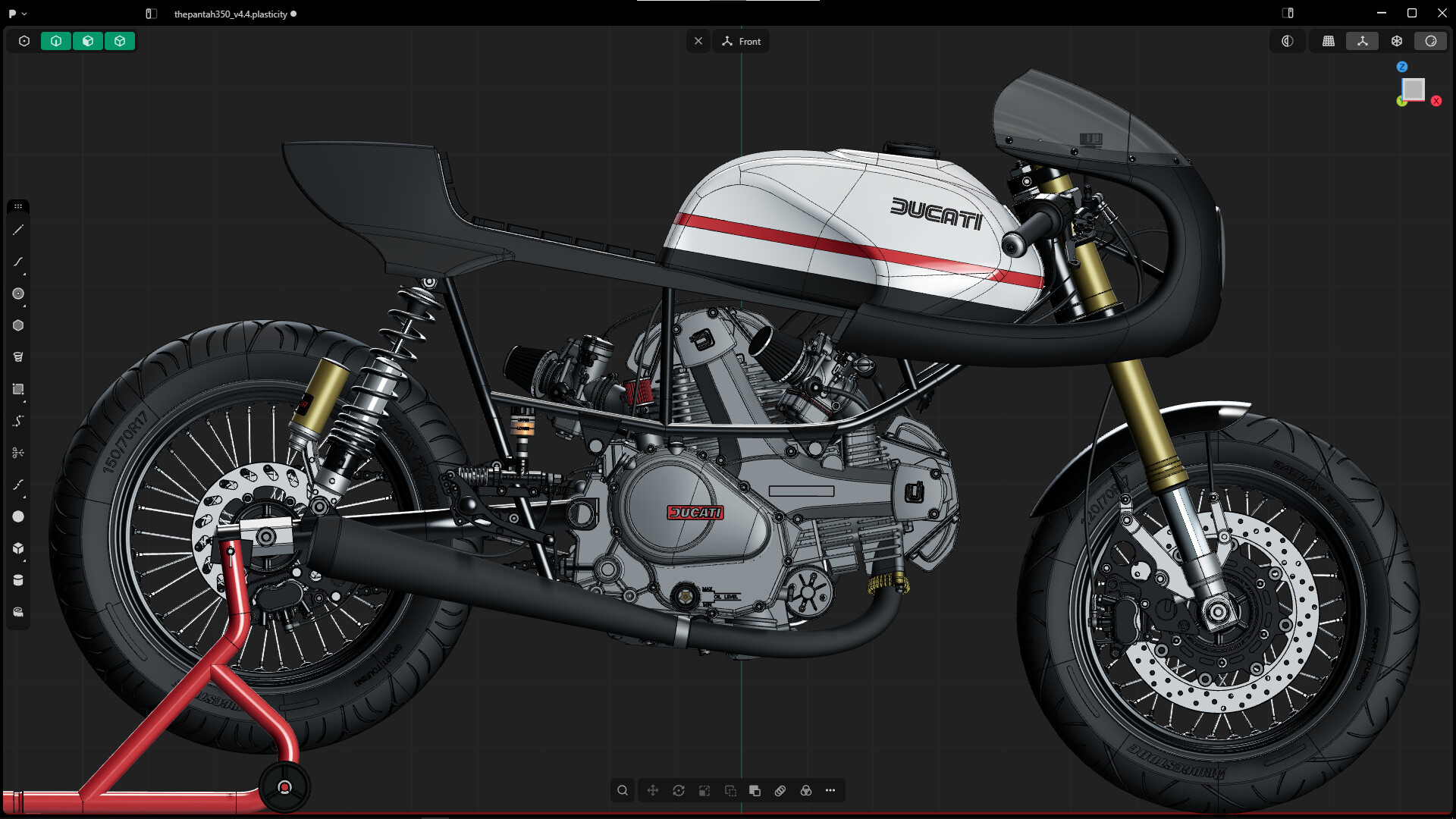Select the solid selection mode
The height and width of the screenshot is (819, 1456).
coord(119,41)
